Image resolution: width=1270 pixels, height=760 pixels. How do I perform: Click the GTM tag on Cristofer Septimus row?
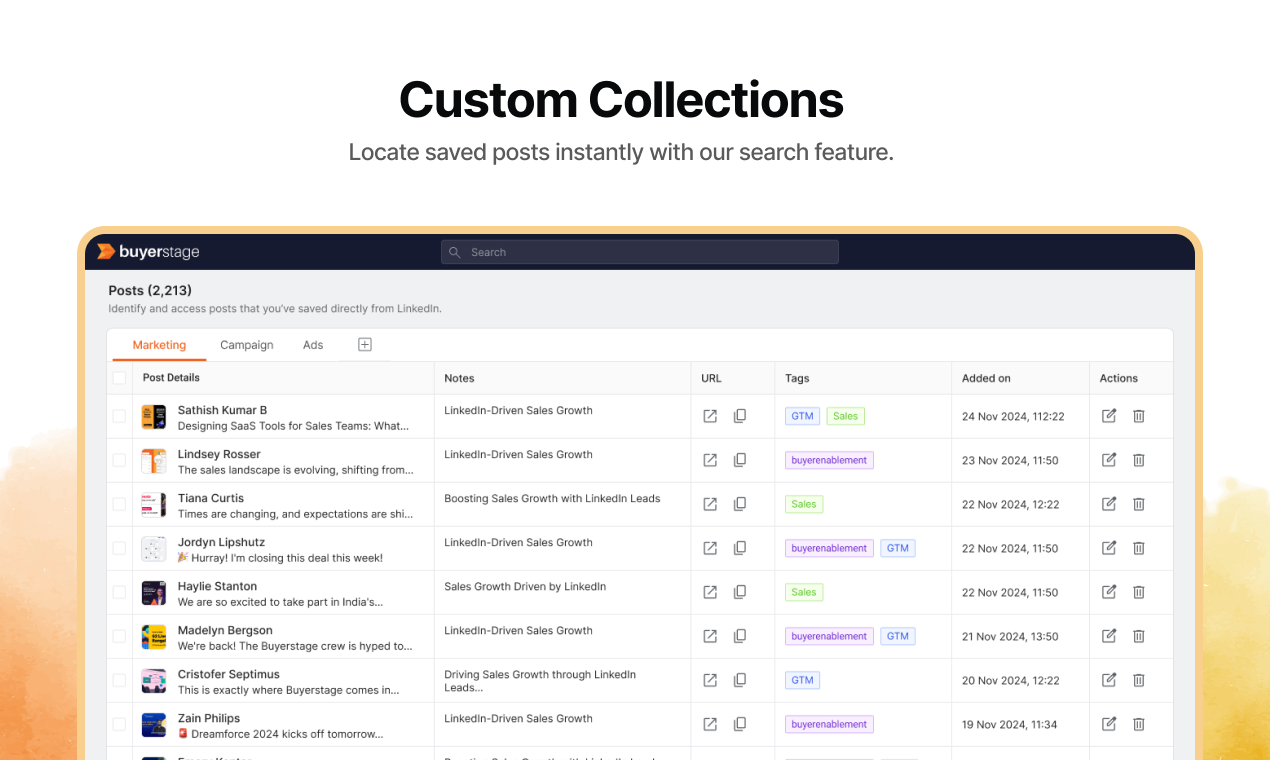(803, 680)
